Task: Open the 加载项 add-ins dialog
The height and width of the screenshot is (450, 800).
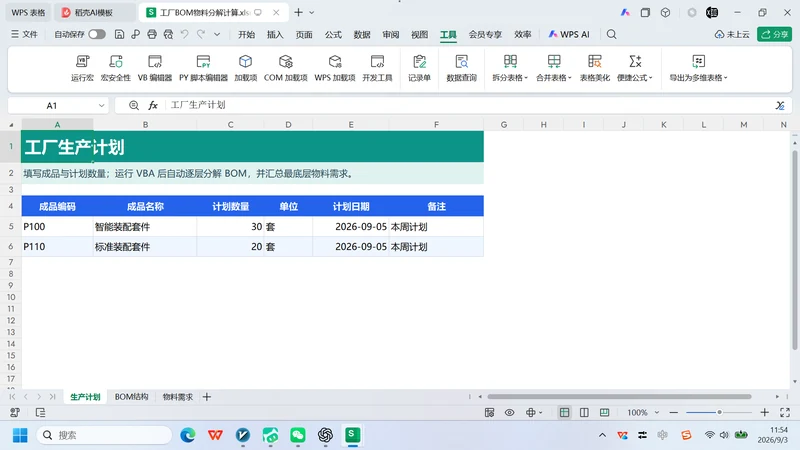Action: tap(245, 68)
